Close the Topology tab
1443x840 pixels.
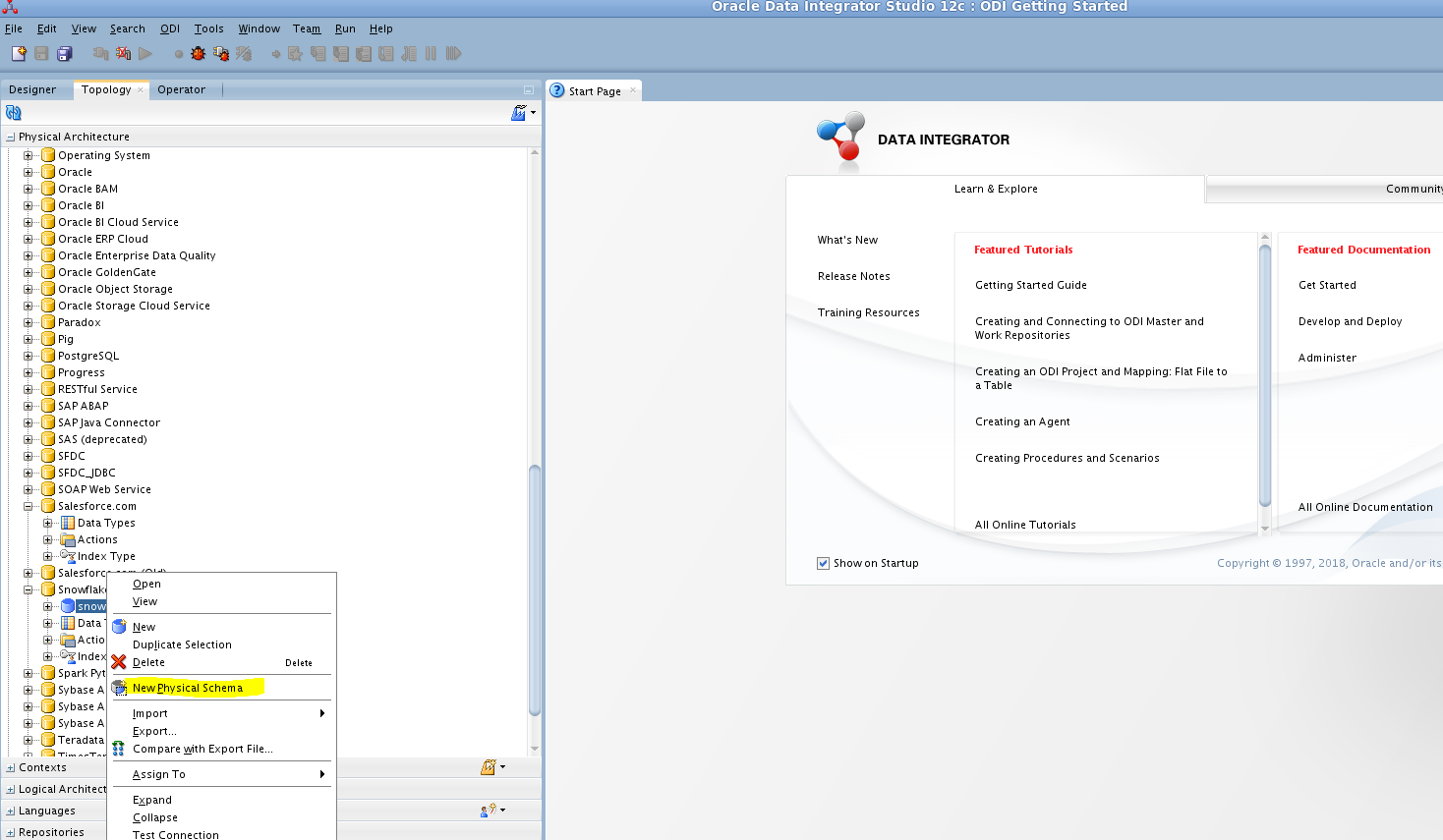(141, 89)
